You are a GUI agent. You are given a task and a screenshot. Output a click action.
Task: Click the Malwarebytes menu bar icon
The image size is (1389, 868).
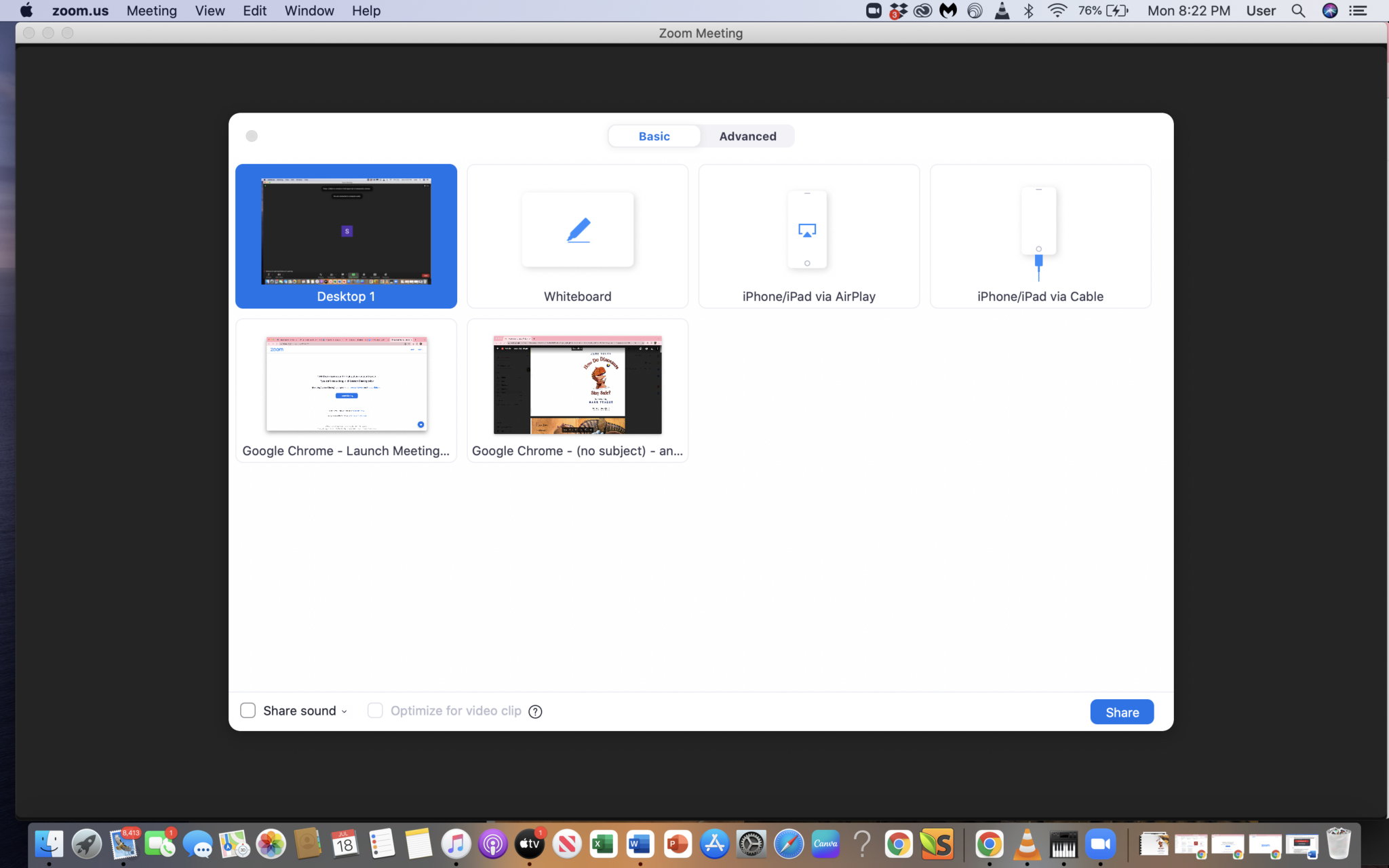(948, 10)
